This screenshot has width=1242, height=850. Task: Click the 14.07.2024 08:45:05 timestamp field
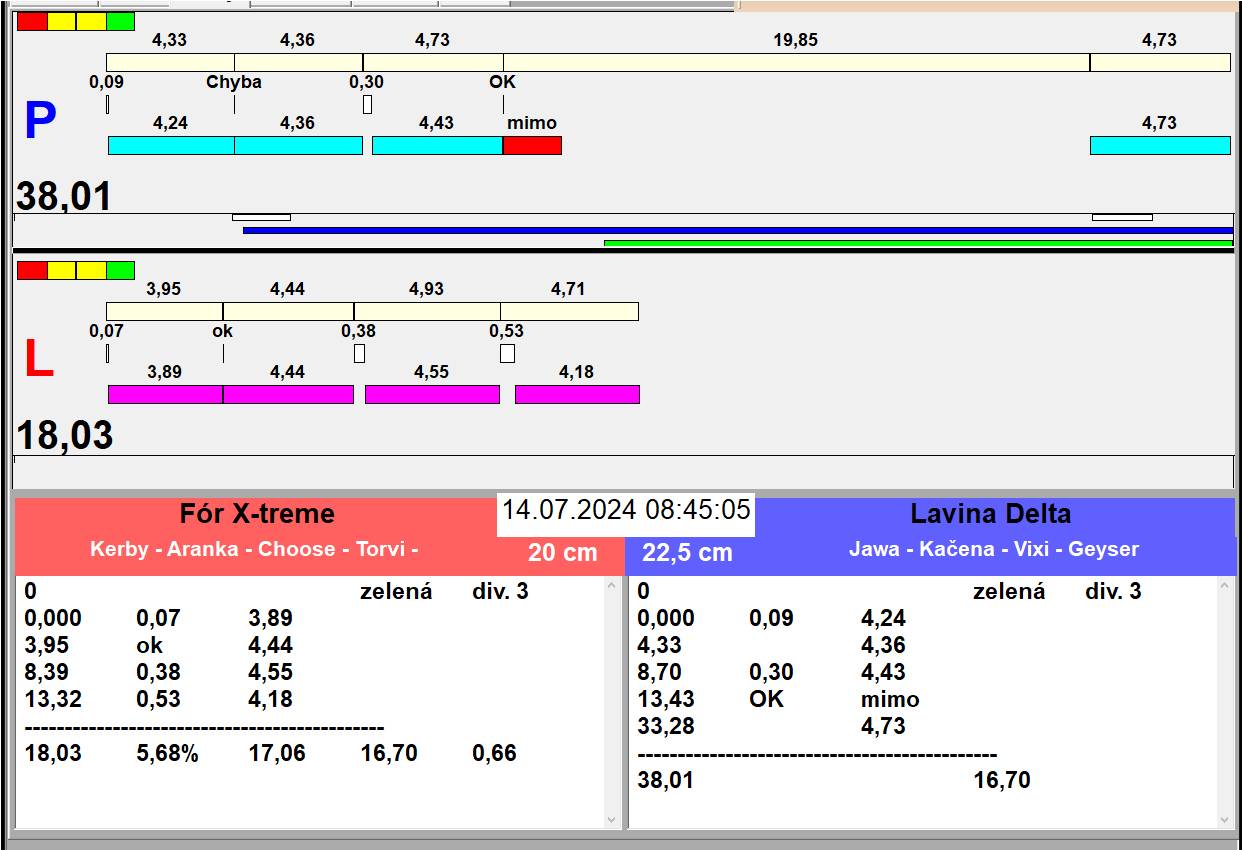pyautogui.click(x=626, y=510)
